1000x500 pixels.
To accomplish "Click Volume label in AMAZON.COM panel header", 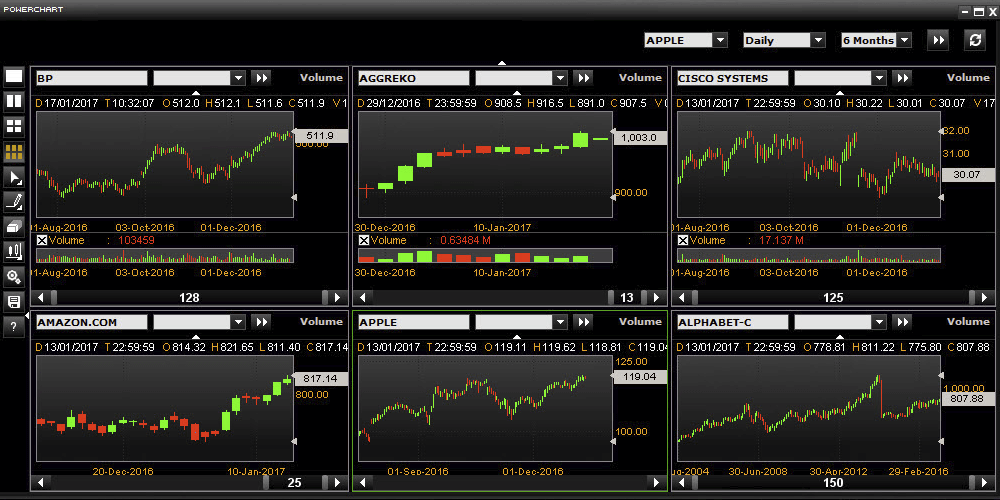I will point(321,322).
